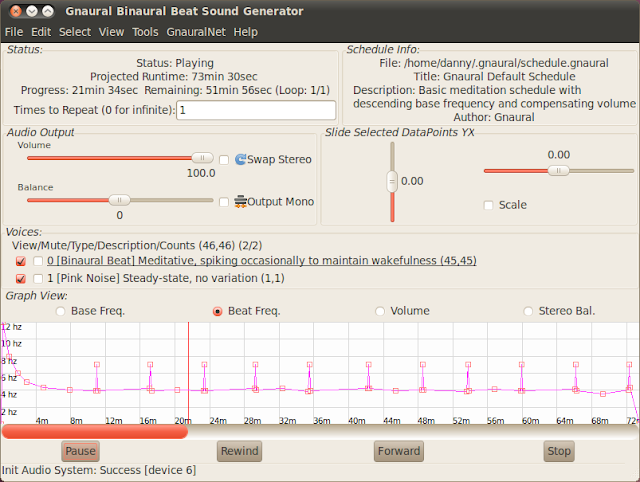Enable the Output Mono checkbox
Viewport: 640px width, 482px height.
coord(224,202)
